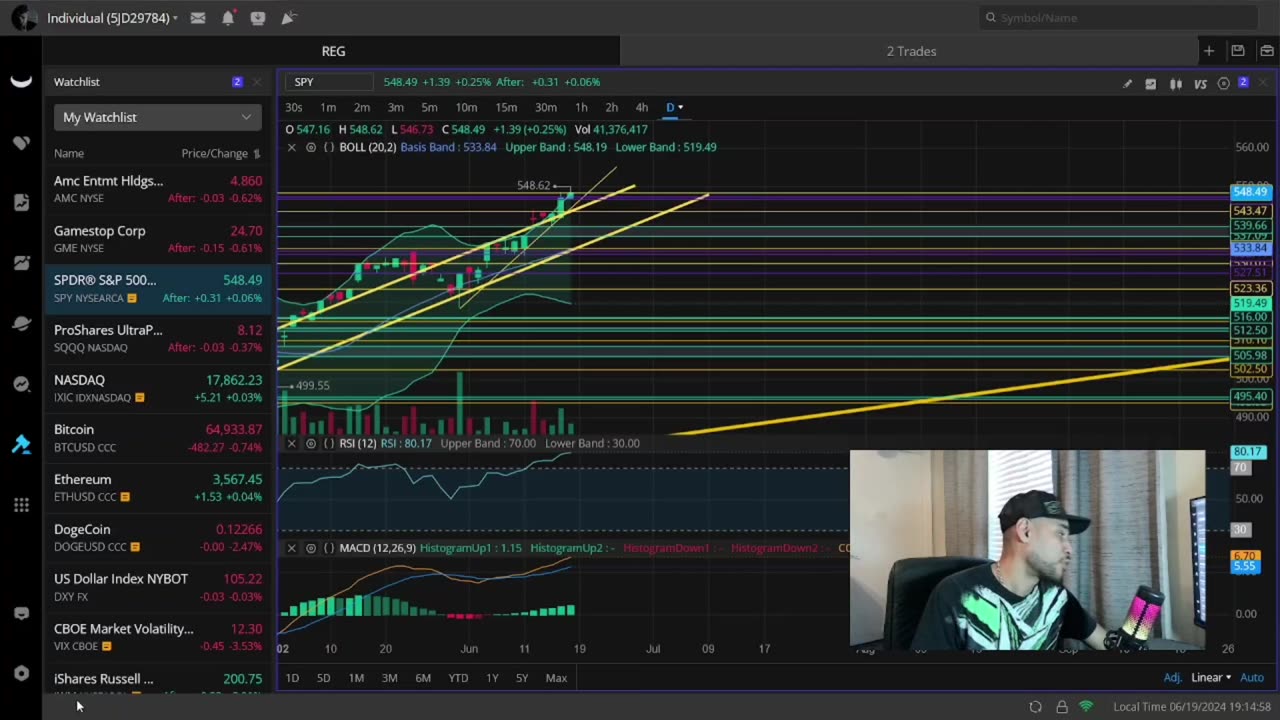Open RSI indicator settings braces icon
The width and height of the screenshot is (1280, 720).
pos(328,443)
